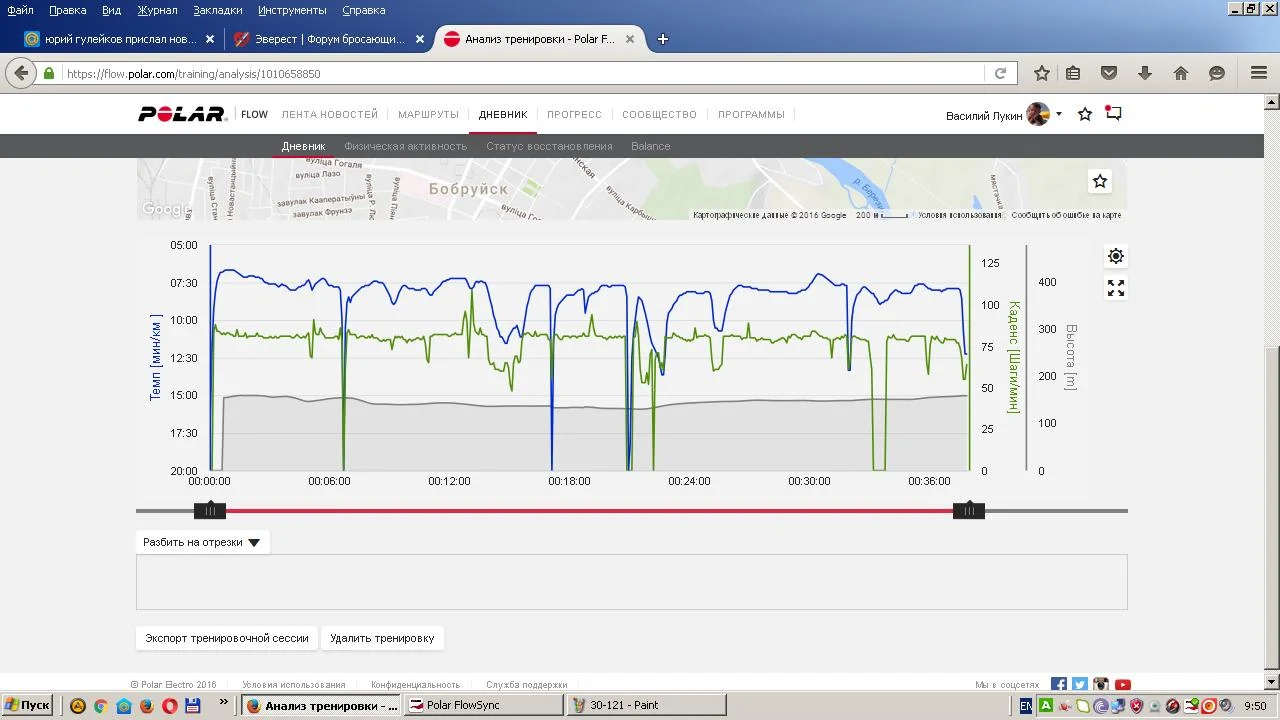Click right handle of time range slider
This screenshot has width=1280, height=720.
coord(969,511)
